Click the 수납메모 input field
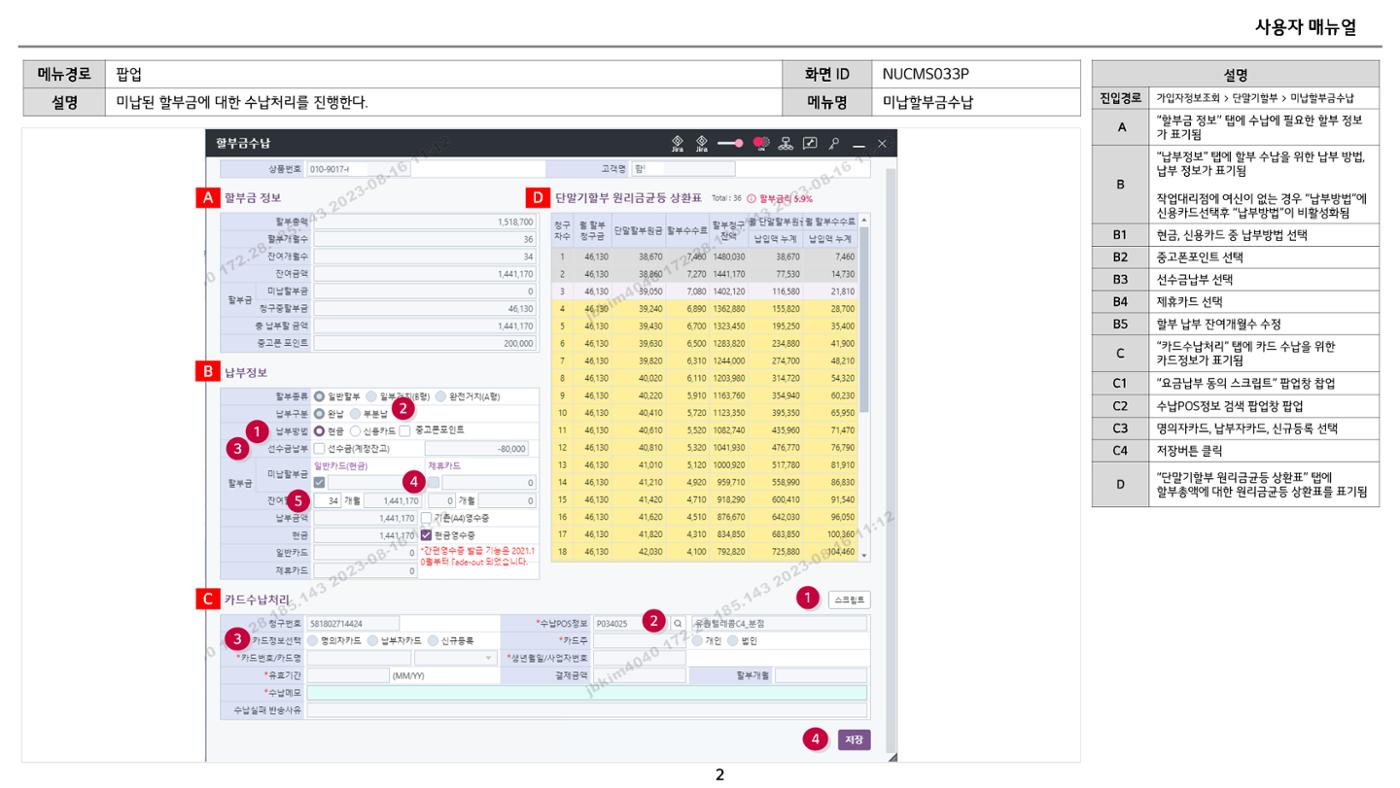Screen dimensions: 1400x788 click(587, 693)
